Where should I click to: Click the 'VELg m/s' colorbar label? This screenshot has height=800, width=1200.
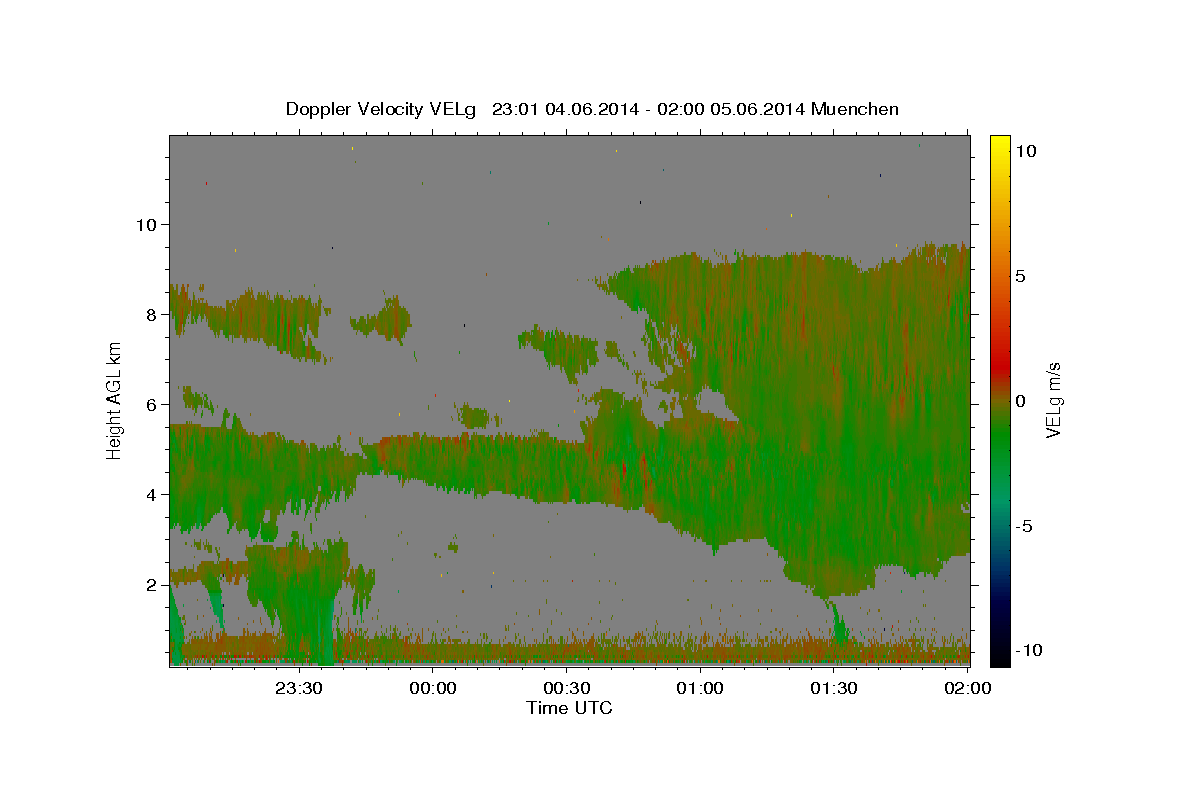[1053, 400]
